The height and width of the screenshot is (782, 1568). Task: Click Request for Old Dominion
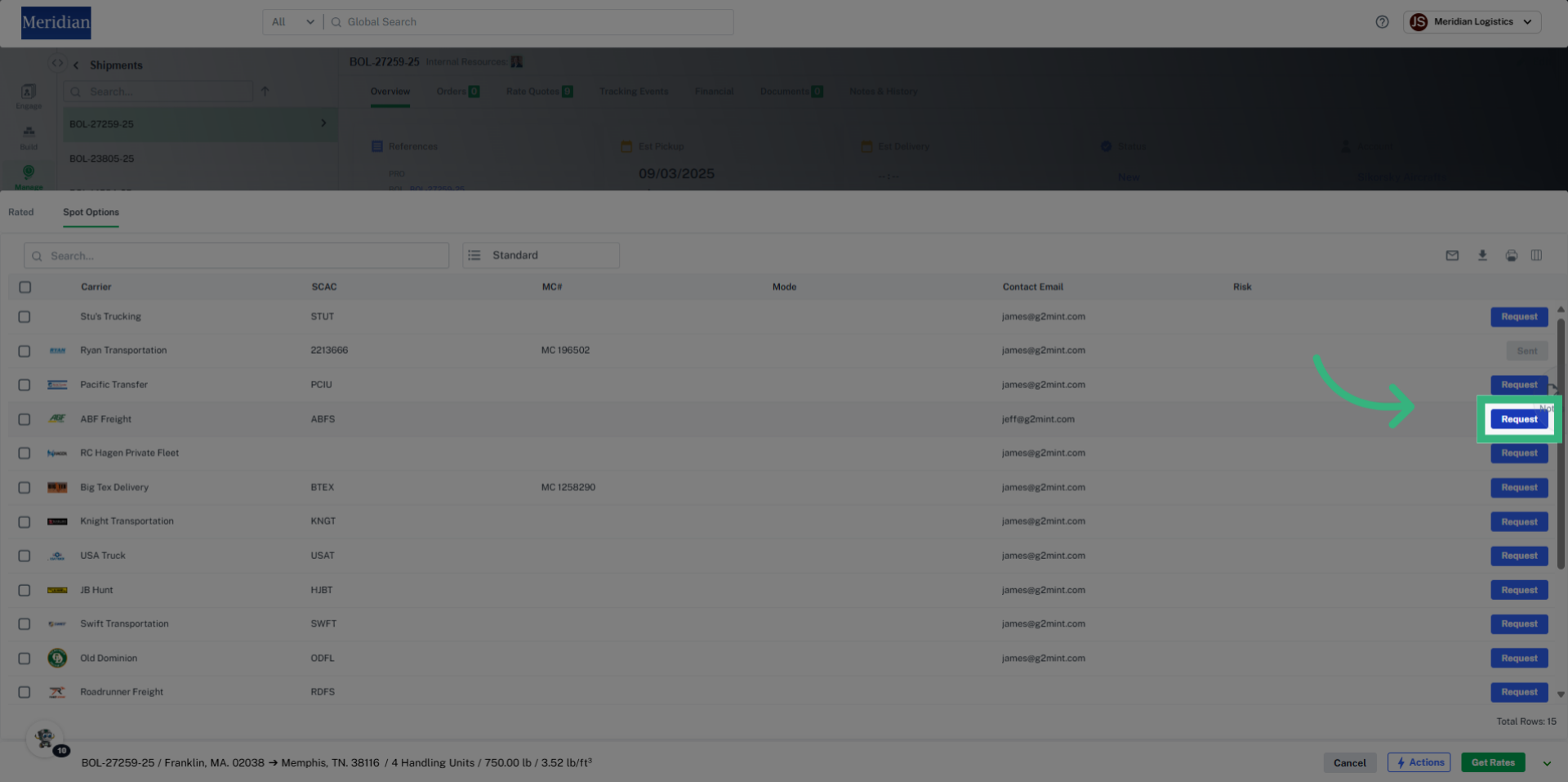pyautogui.click(x=1519, y=659)
